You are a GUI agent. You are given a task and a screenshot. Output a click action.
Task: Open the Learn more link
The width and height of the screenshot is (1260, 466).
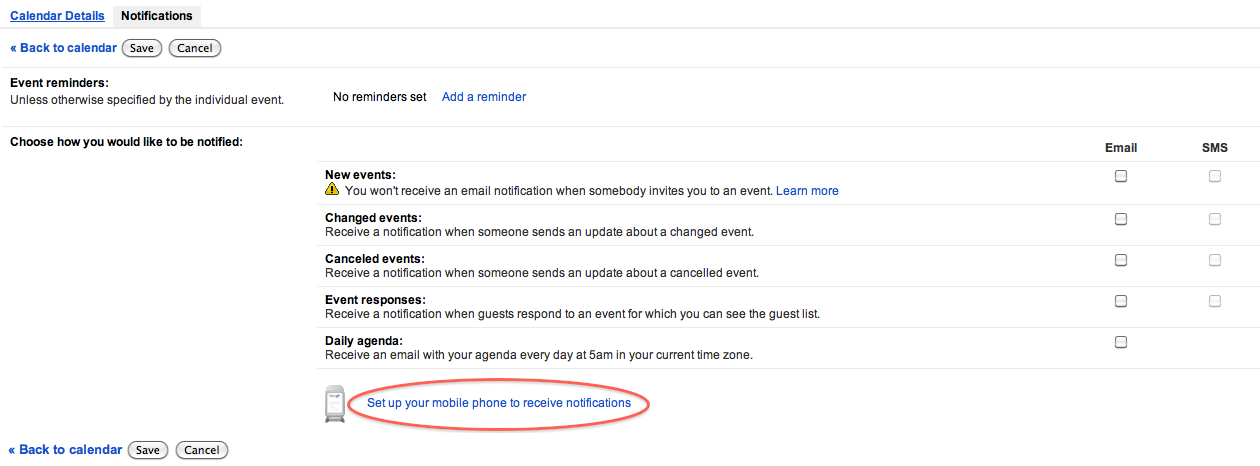coord(807,190)
